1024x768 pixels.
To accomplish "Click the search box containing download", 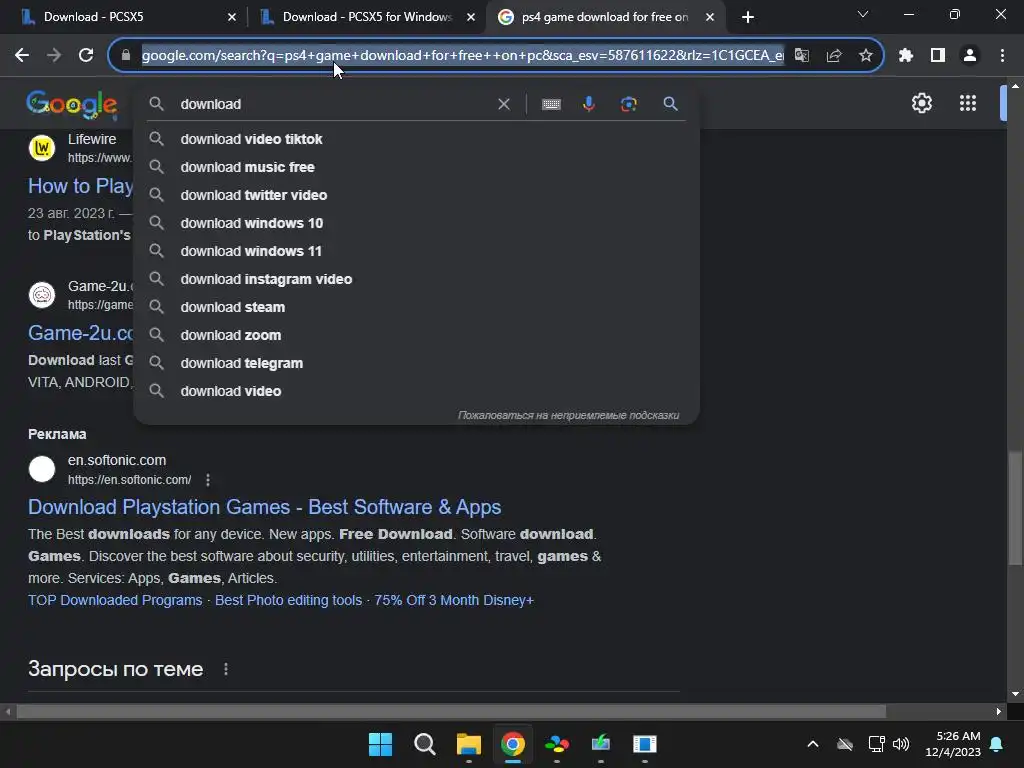I will [333, 104].
